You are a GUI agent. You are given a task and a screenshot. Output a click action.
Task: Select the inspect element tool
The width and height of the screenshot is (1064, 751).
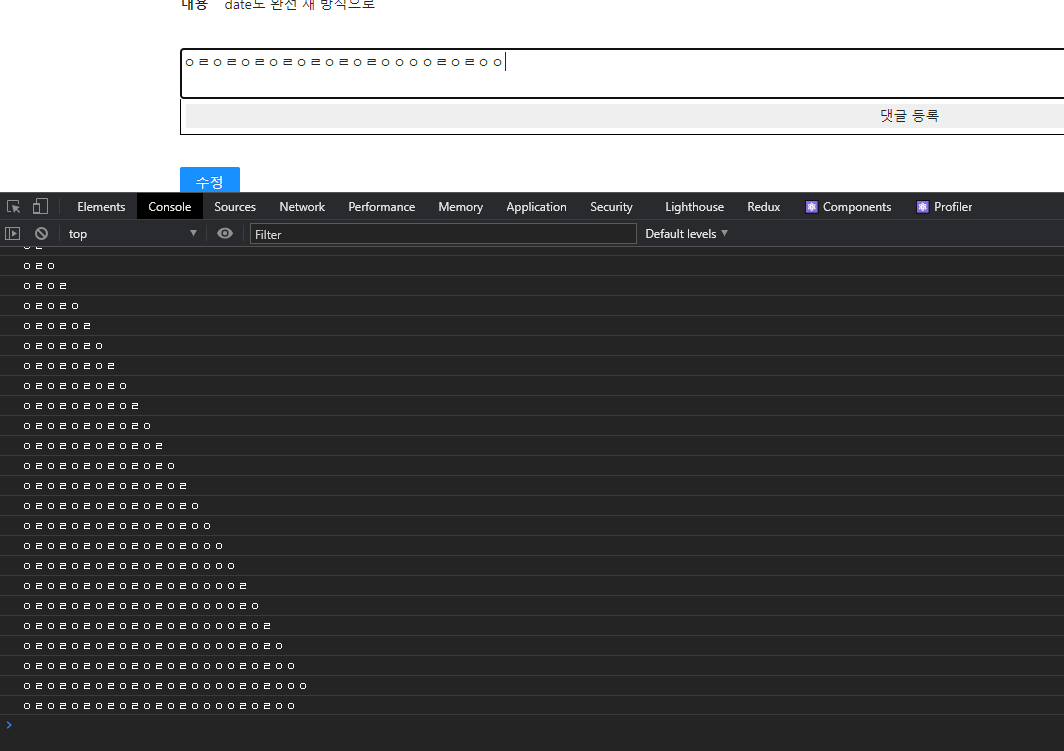13,206
